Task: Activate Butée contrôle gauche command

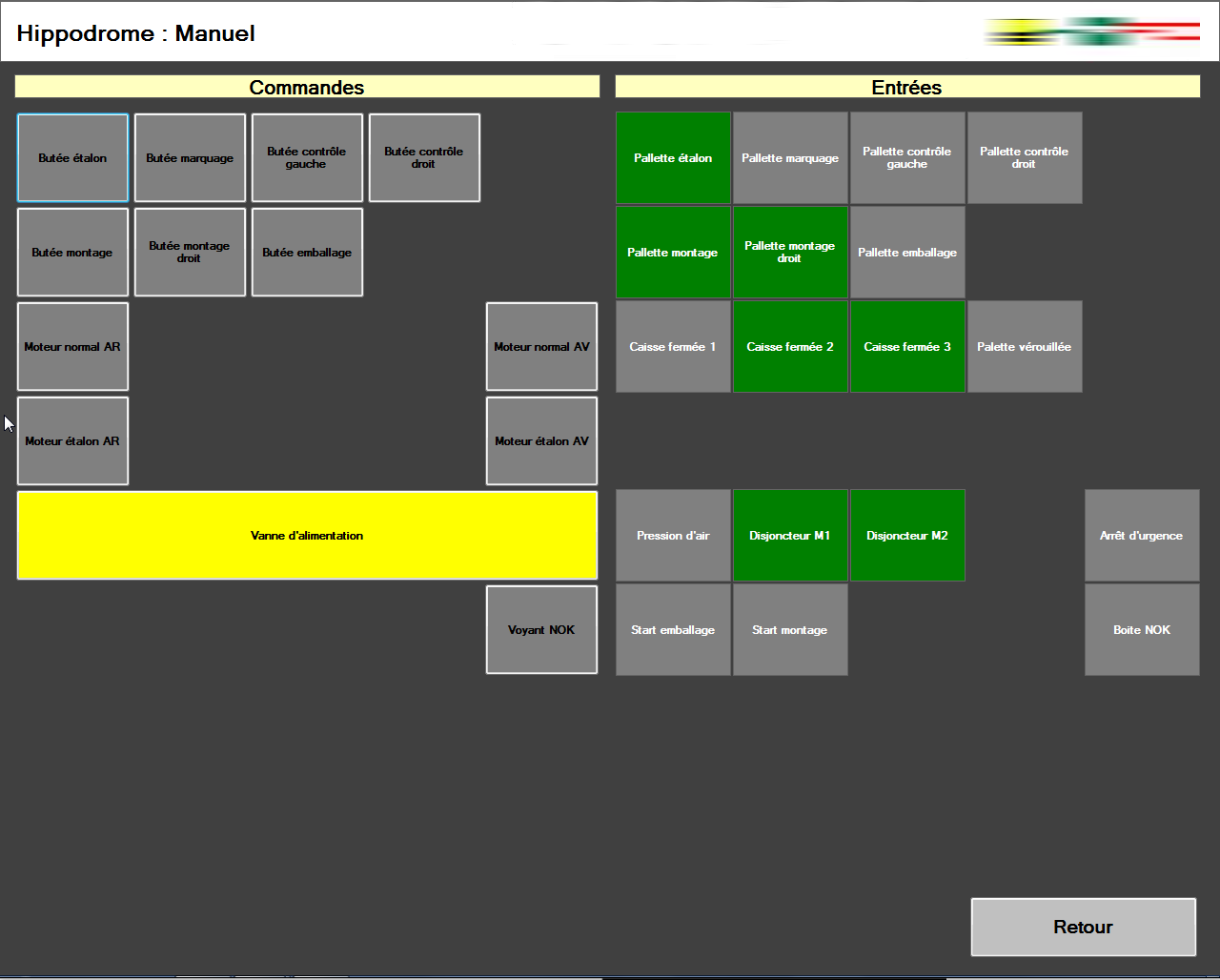Action: (307, 158)
